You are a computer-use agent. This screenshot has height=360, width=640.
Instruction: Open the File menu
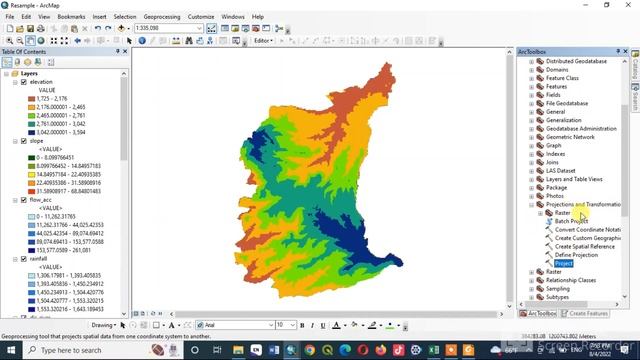pyautogui.click(x=10, y=17)
